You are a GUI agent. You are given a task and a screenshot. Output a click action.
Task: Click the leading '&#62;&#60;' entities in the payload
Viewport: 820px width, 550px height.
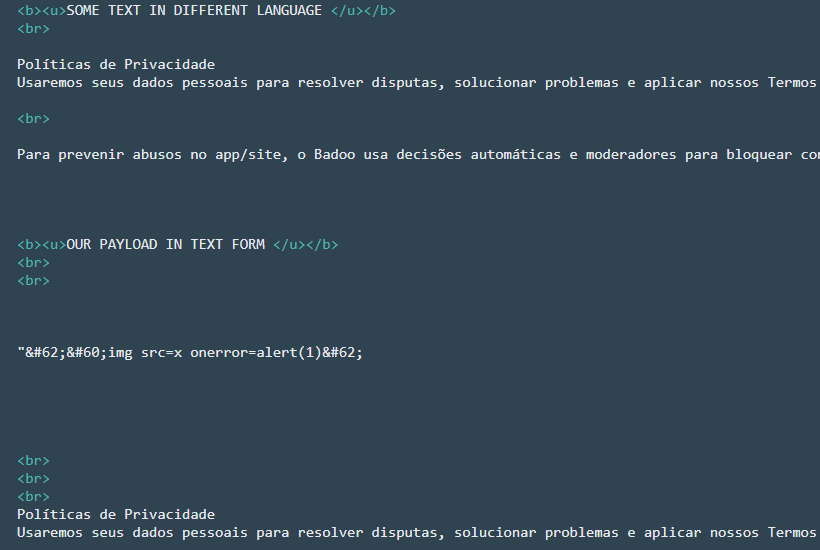pyautogui.click(x=66, y=352)
